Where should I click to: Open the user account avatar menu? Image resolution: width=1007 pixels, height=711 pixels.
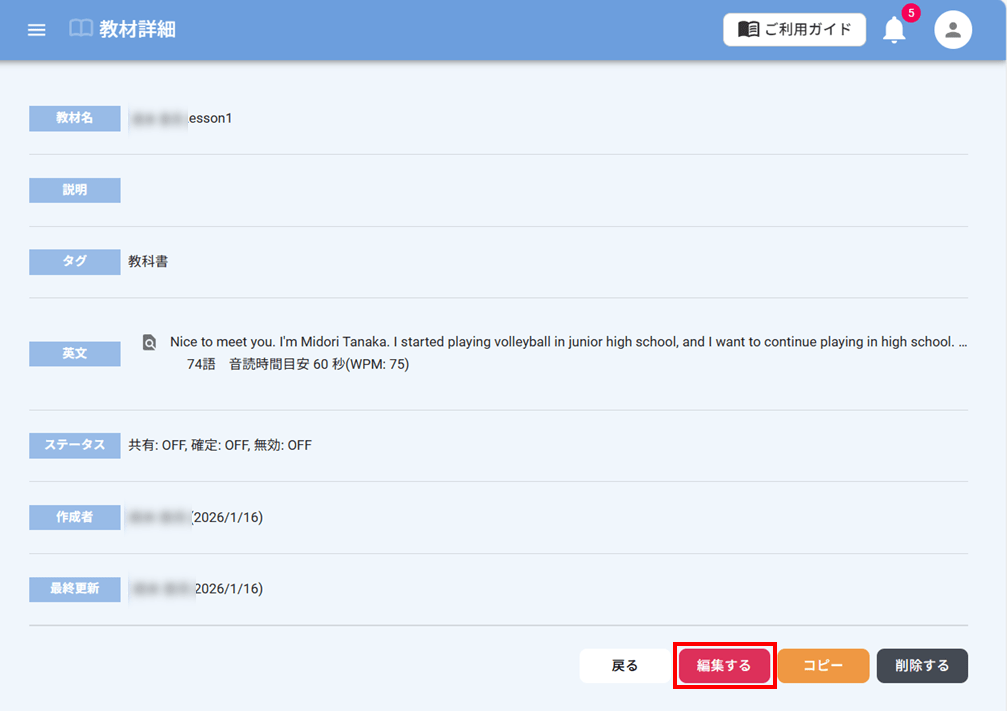pos(952,30)
